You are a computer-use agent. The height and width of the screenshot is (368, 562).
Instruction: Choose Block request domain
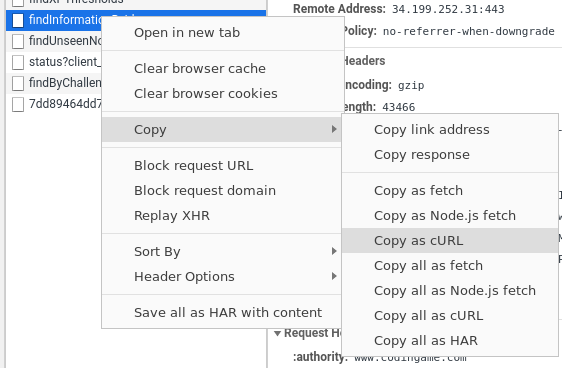[222, 191]
